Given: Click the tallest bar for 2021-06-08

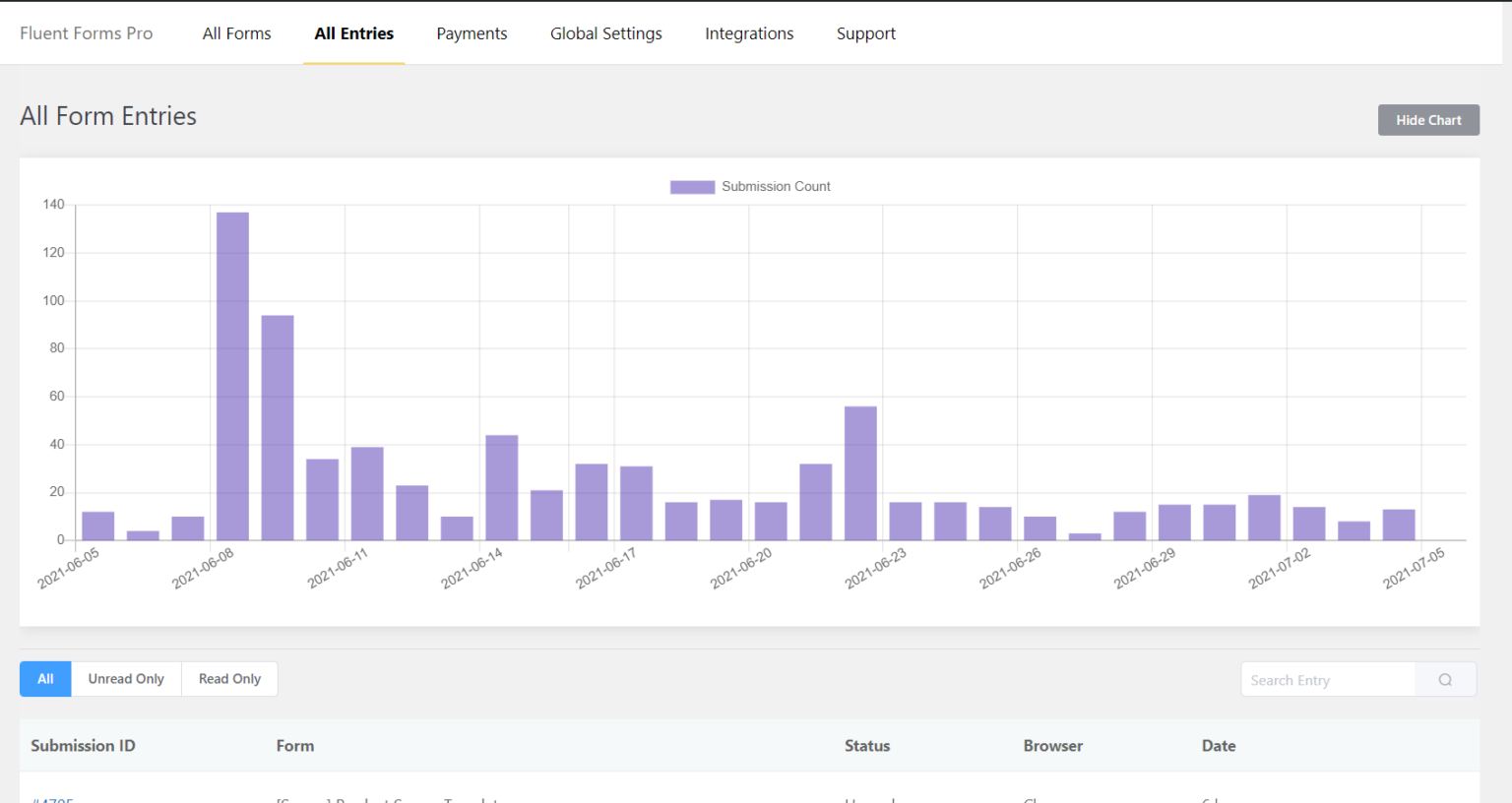Looking at the screenshot, I should (232, 376).
